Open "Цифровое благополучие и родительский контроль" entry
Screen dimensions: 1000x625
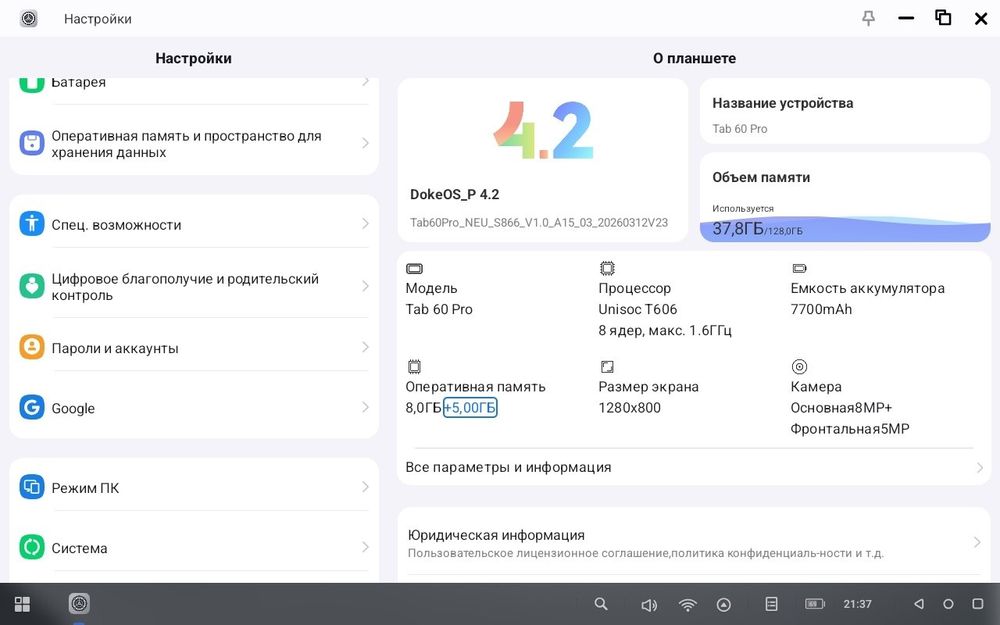click(x=194, y=286)
